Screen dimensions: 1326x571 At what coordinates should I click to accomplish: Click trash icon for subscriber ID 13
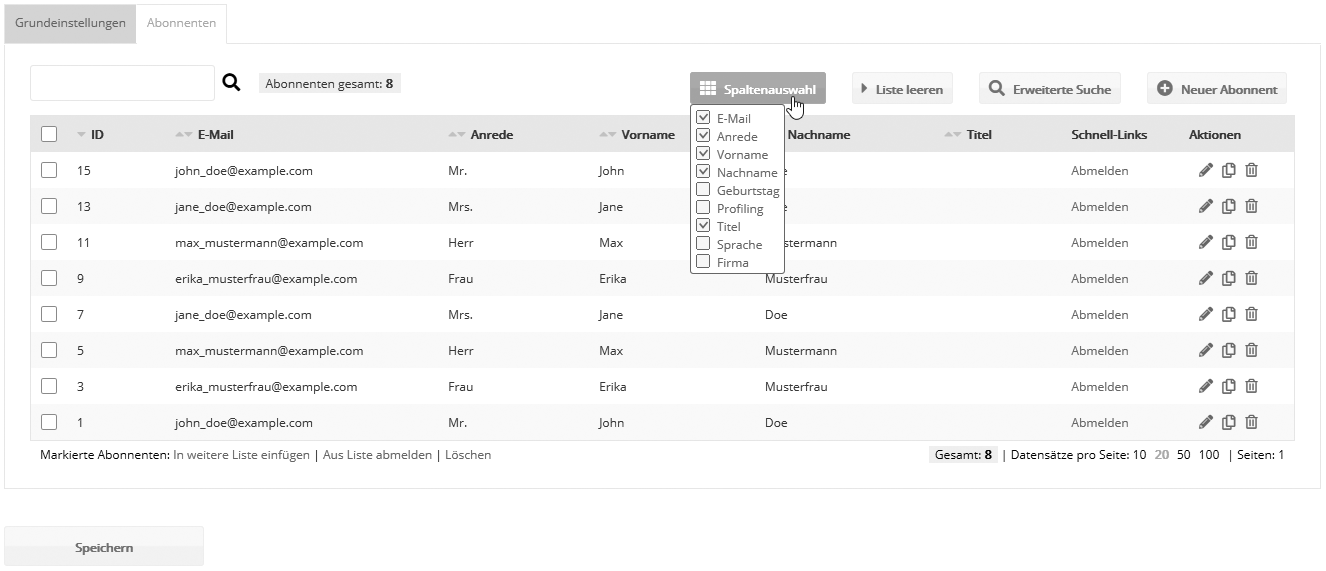click(1251, 206)
